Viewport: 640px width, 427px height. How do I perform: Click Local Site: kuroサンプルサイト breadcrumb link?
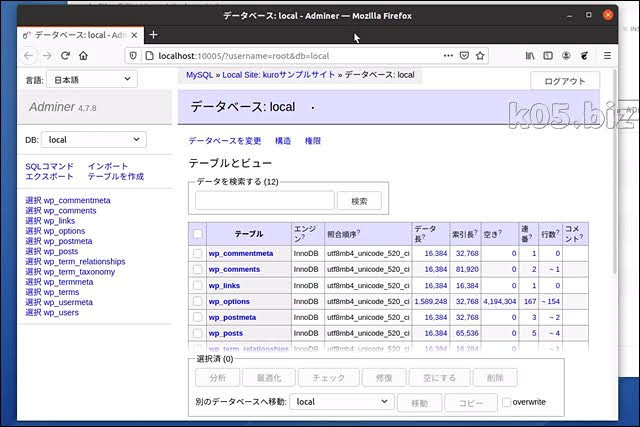[278, 75]
